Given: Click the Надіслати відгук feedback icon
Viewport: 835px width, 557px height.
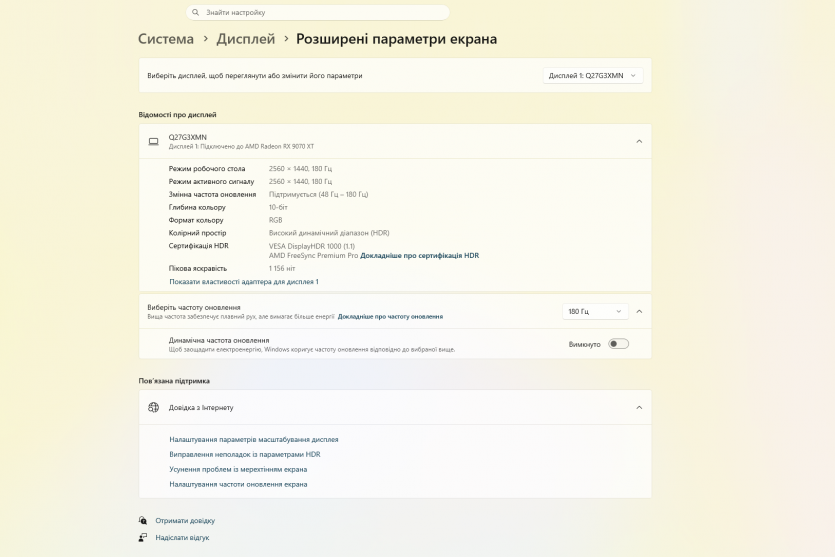Looking at the screenshot, I should 143,537.
